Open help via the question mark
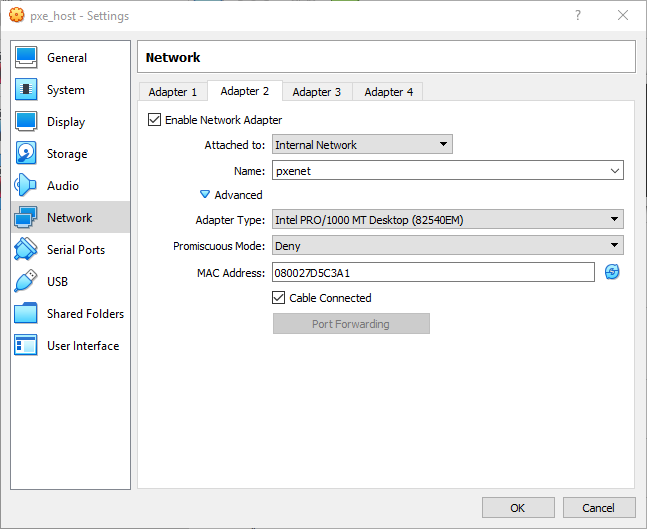Image resolution: width=647 pixels, height=529 pixels. click(x=578, y=15)
